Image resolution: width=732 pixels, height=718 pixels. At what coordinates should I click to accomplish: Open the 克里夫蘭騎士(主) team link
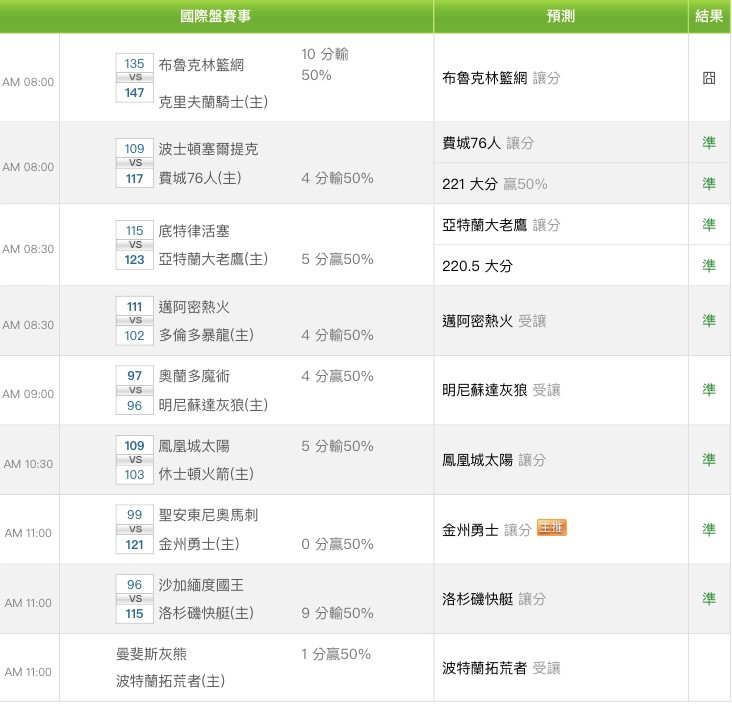(213, 102)
